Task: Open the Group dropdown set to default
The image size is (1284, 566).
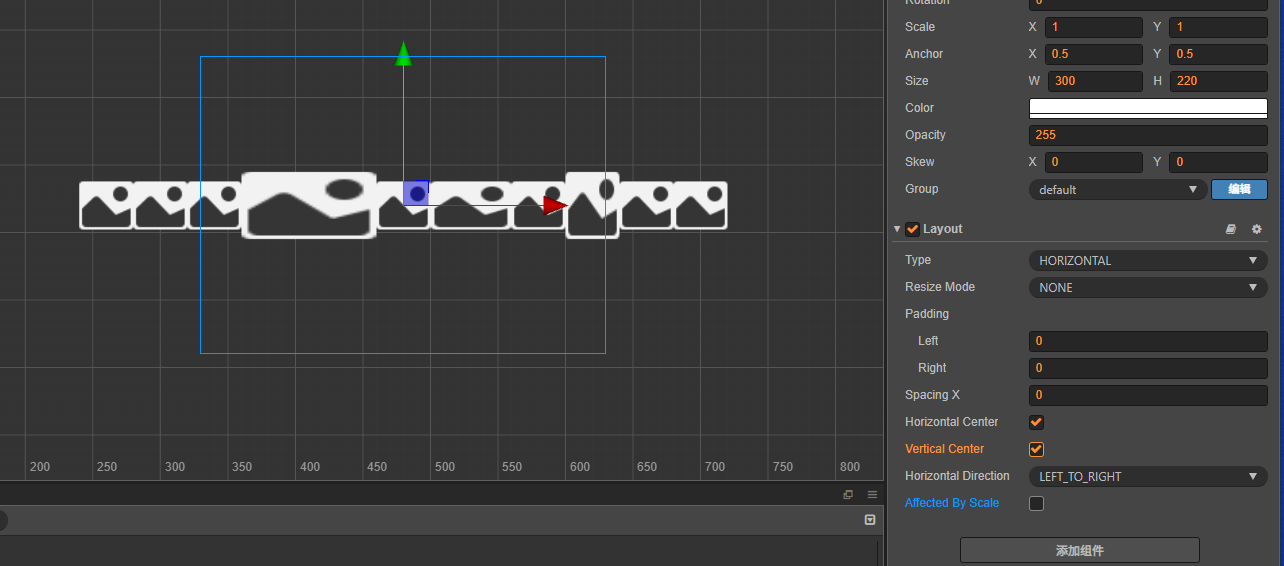Action: tap(1117, 189)
